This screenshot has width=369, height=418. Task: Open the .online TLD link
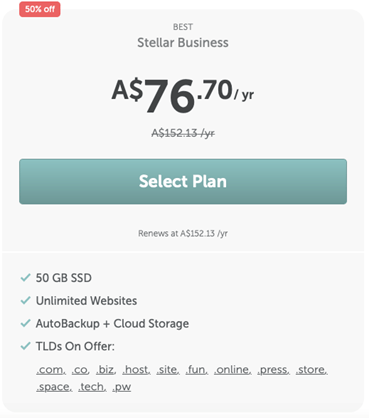(233, 370)
